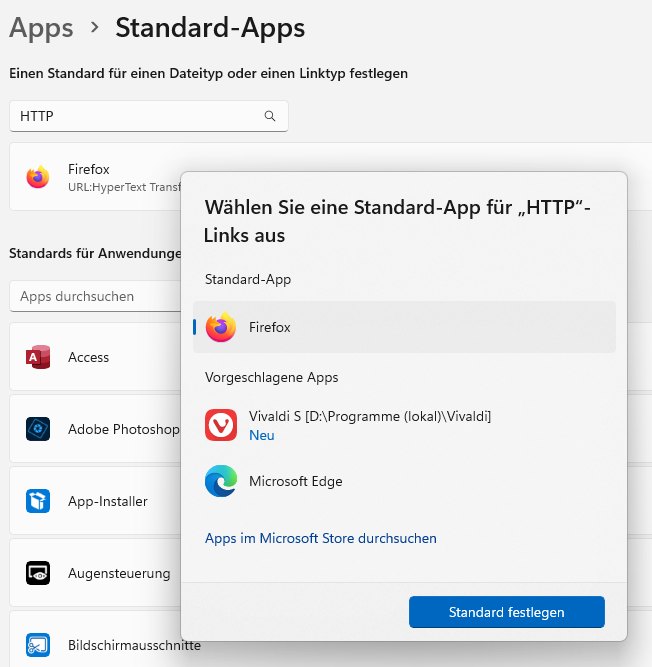
Task: Click the Microsoft Edge icon
Action: pos(221,481)
